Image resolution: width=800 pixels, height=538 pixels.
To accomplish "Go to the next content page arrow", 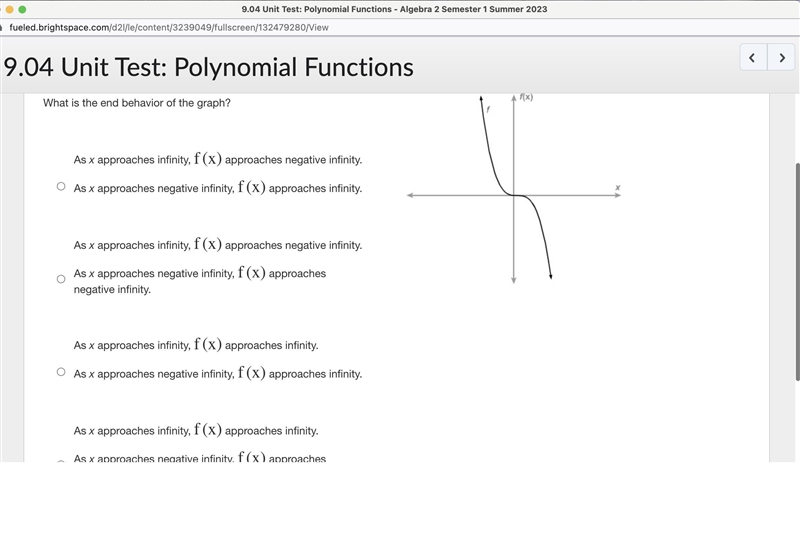I will pyautogui.click(x=781, y=57).
